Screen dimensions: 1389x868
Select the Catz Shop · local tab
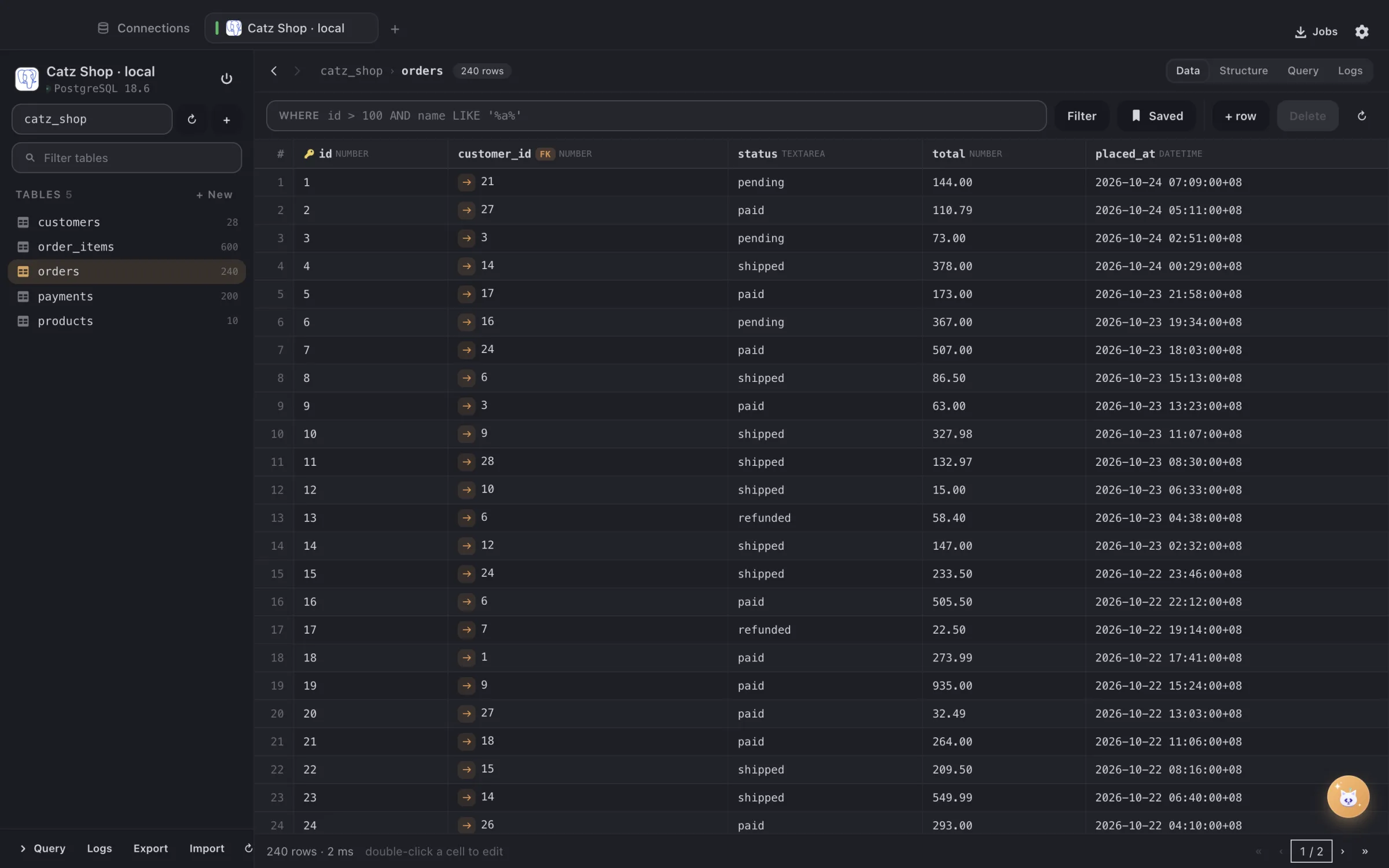pos(291,28)
